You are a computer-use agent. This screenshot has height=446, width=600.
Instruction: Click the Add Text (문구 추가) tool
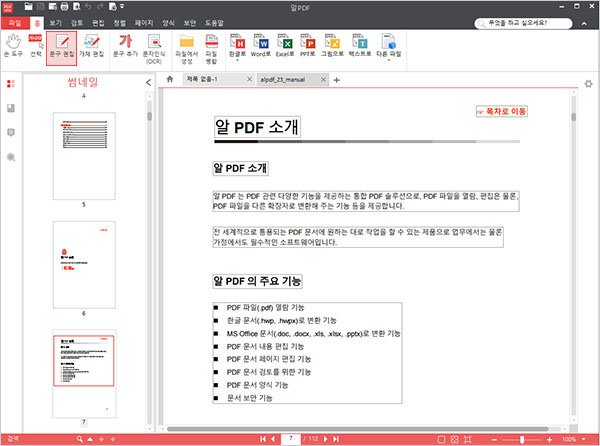126,46
